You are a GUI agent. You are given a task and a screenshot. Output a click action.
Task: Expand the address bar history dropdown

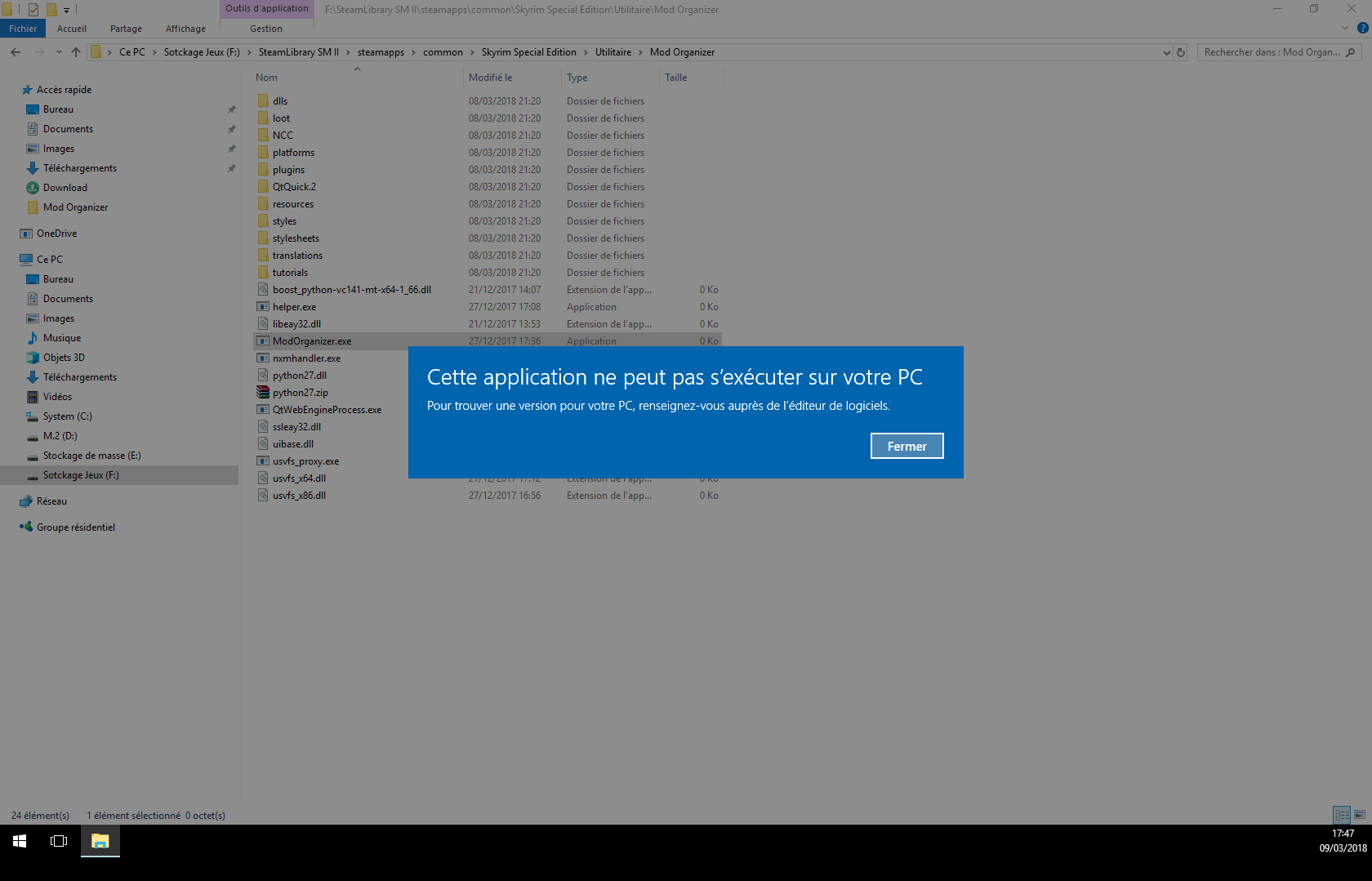(x=1166, y=52)
